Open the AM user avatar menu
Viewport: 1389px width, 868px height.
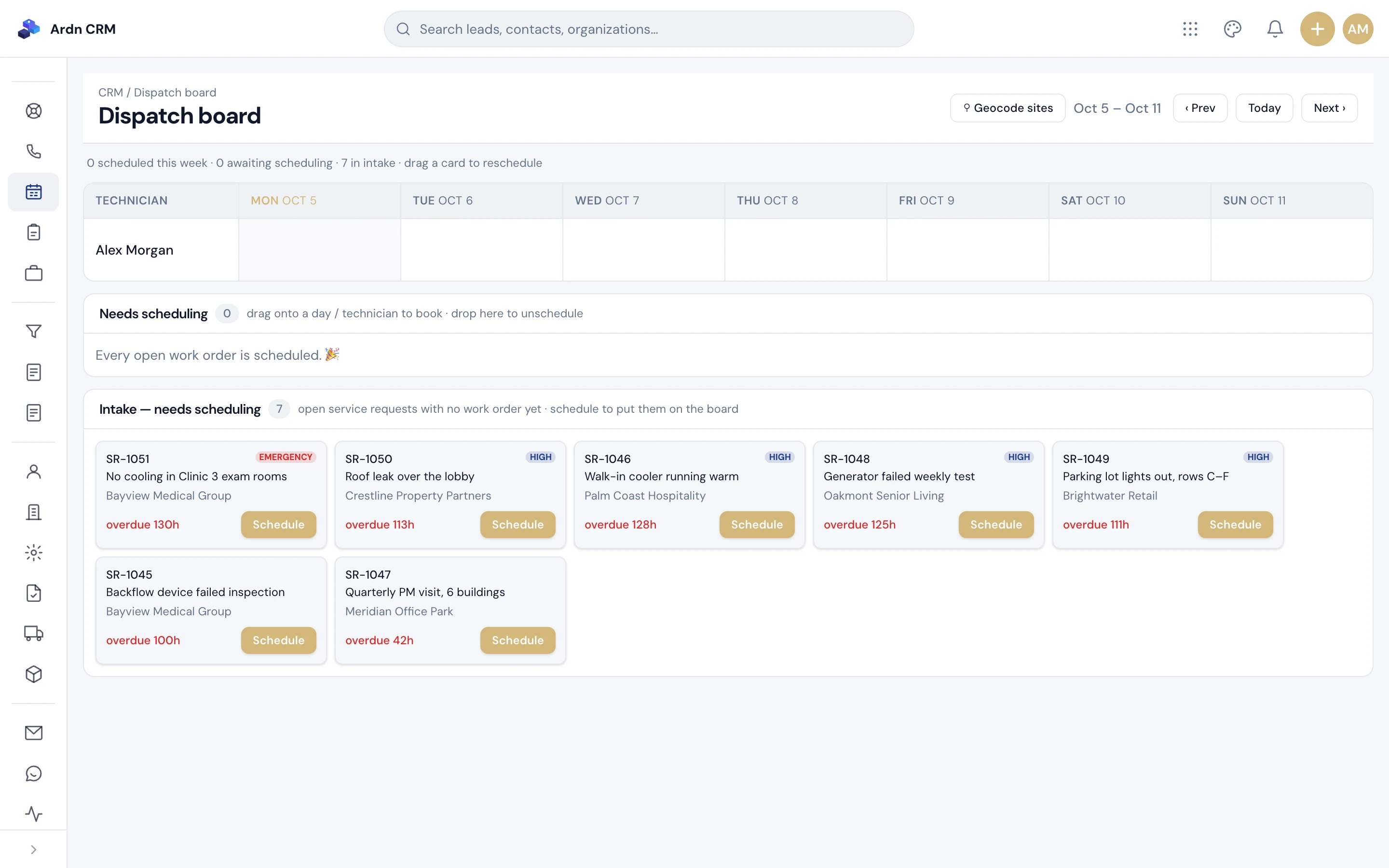(x=1358, y=29)
